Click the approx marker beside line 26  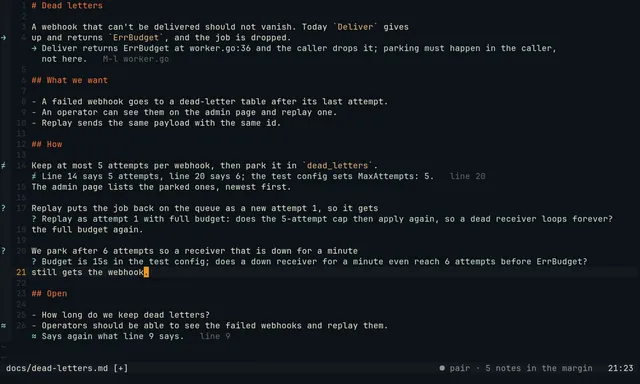point(3,326)
